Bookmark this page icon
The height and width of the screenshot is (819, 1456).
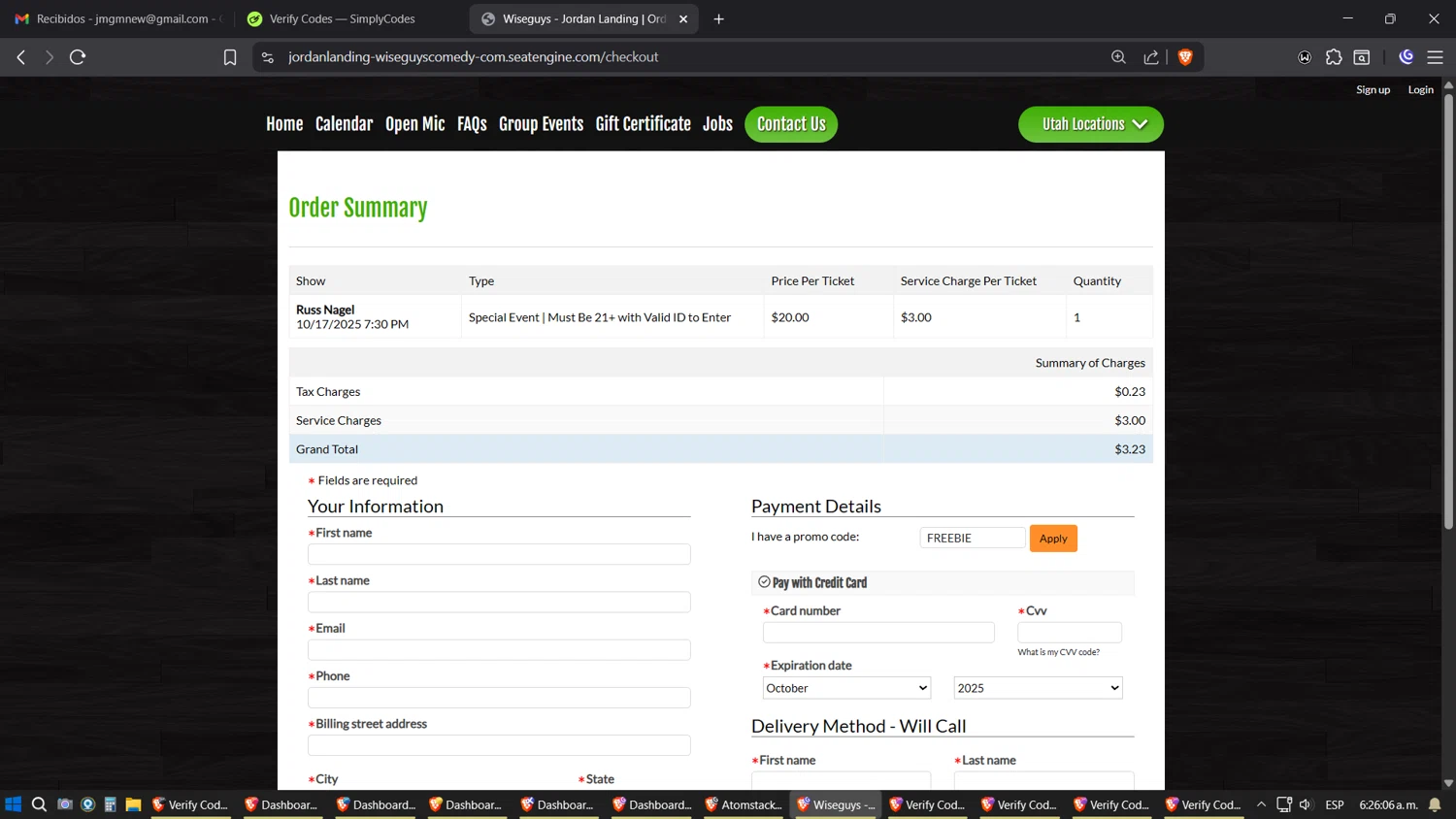tap(230, 57)
